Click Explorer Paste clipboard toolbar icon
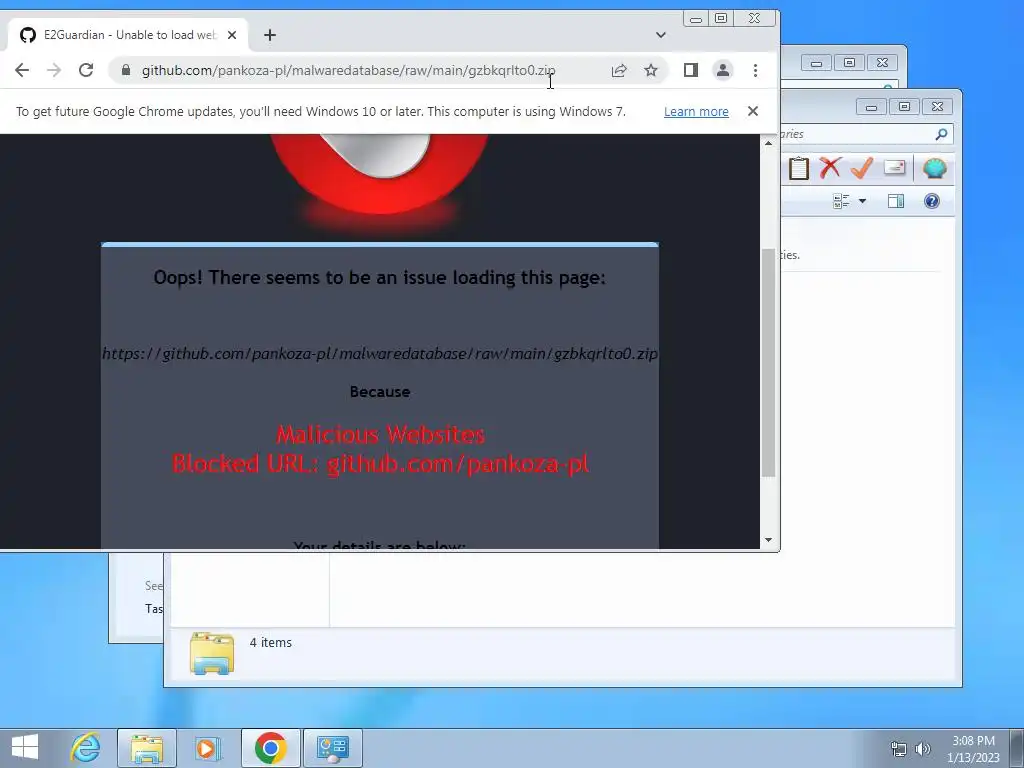This screenshot has width=1024, height=768. 798,168
